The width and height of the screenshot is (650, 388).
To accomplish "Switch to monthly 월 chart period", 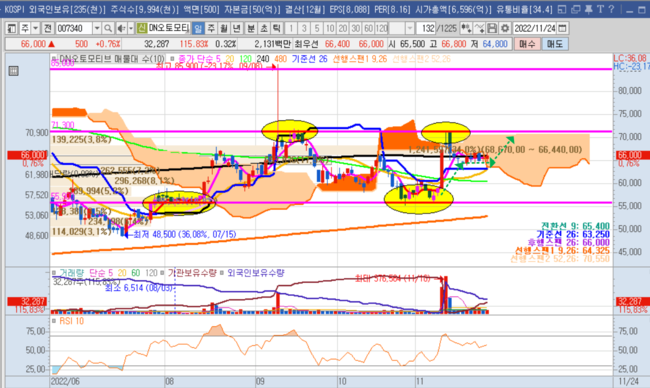I will coord(224,28).
